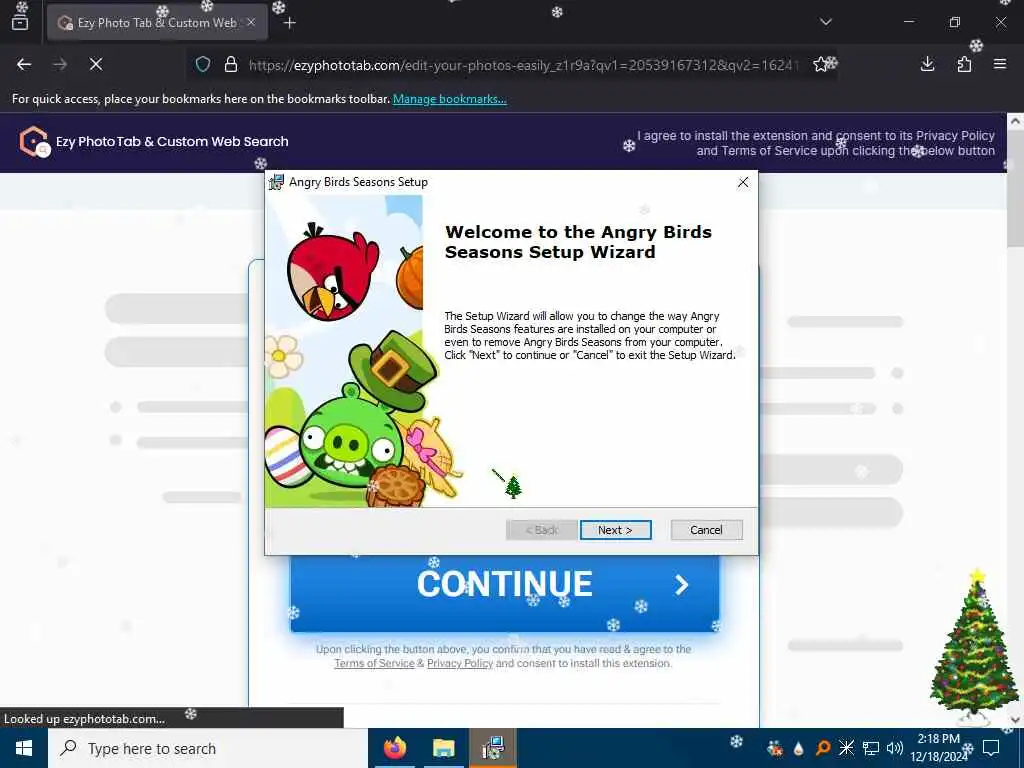The width and height of the screenshot is (1024, 768).
Task: Show site security padlock info
Action: [x=231, y=64]
